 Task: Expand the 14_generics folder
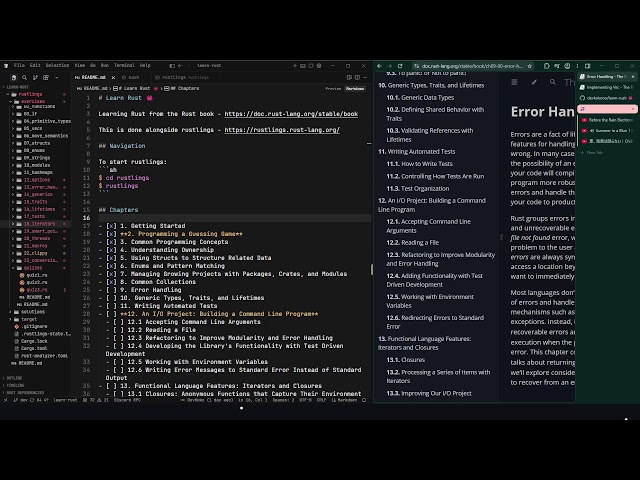tap(13, 195)
